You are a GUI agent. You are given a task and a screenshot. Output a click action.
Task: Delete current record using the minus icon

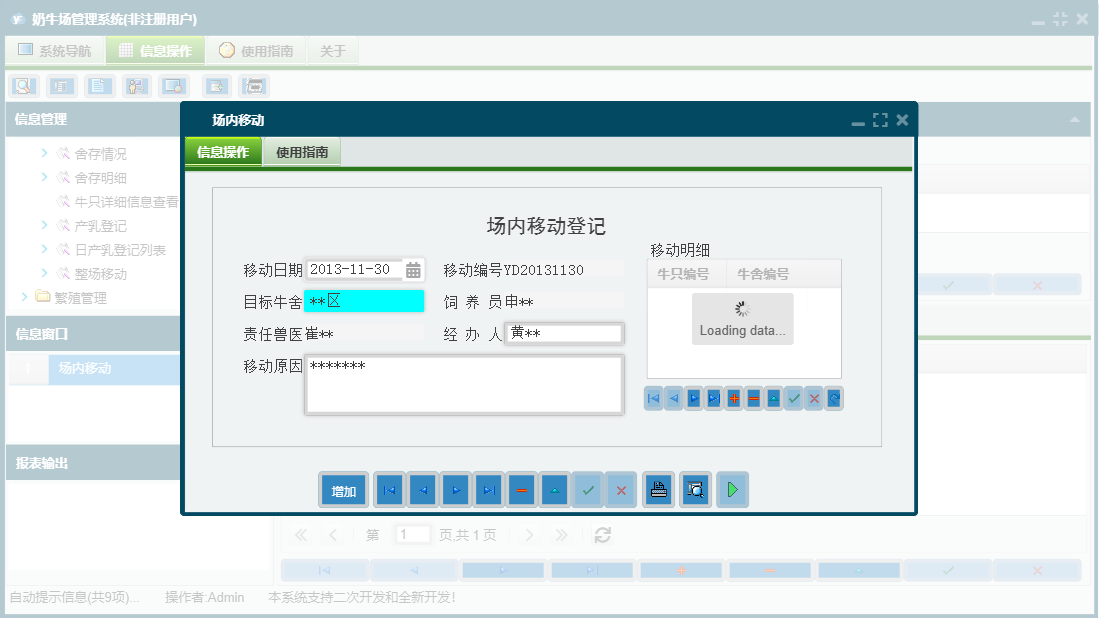[753, 398]
